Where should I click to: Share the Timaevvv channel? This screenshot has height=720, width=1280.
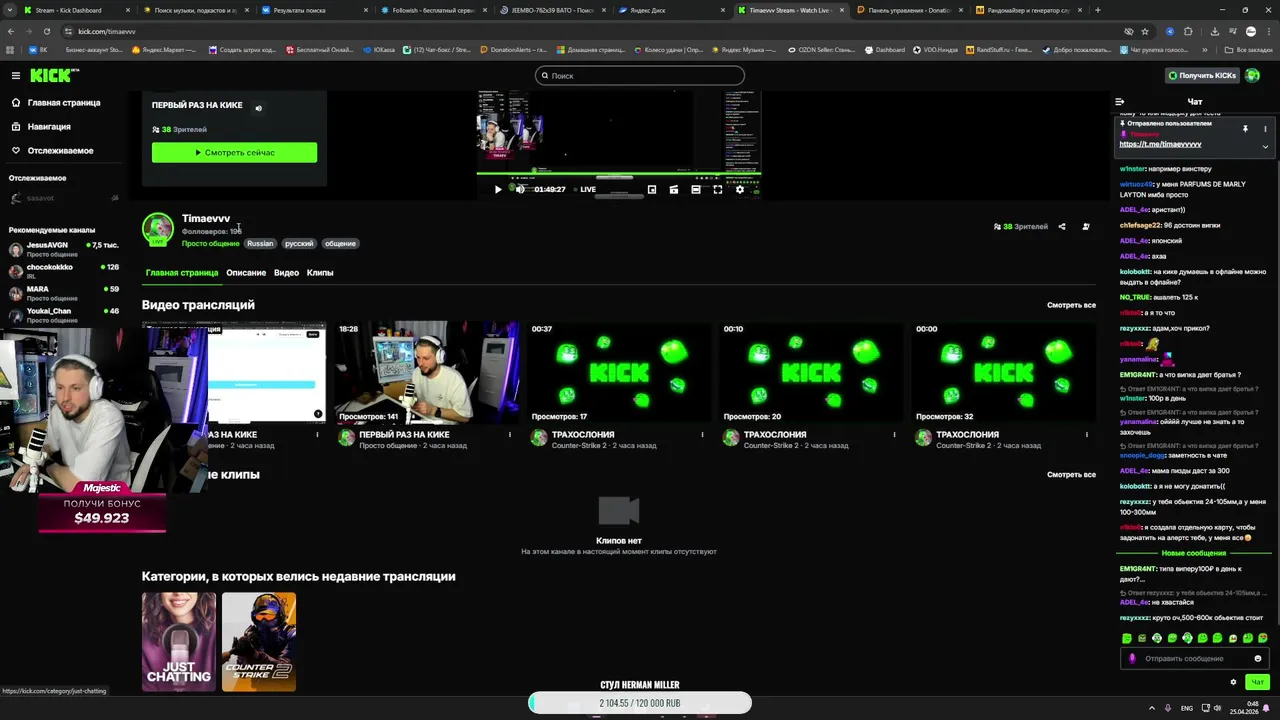(1062, 227)
